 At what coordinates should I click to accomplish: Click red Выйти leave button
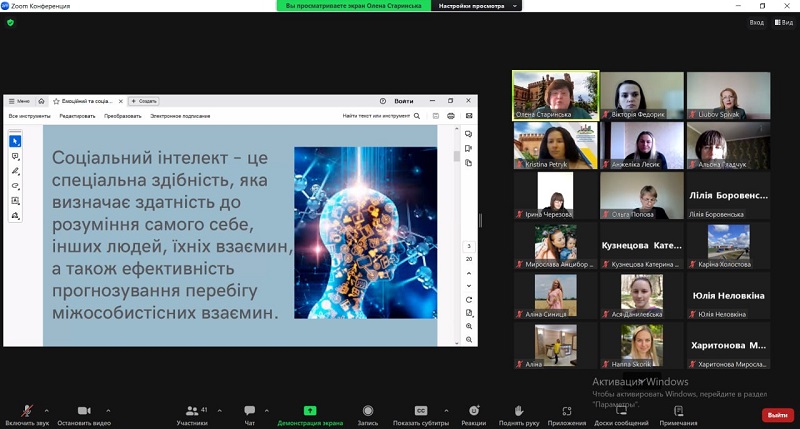click(x=776, y=414)
